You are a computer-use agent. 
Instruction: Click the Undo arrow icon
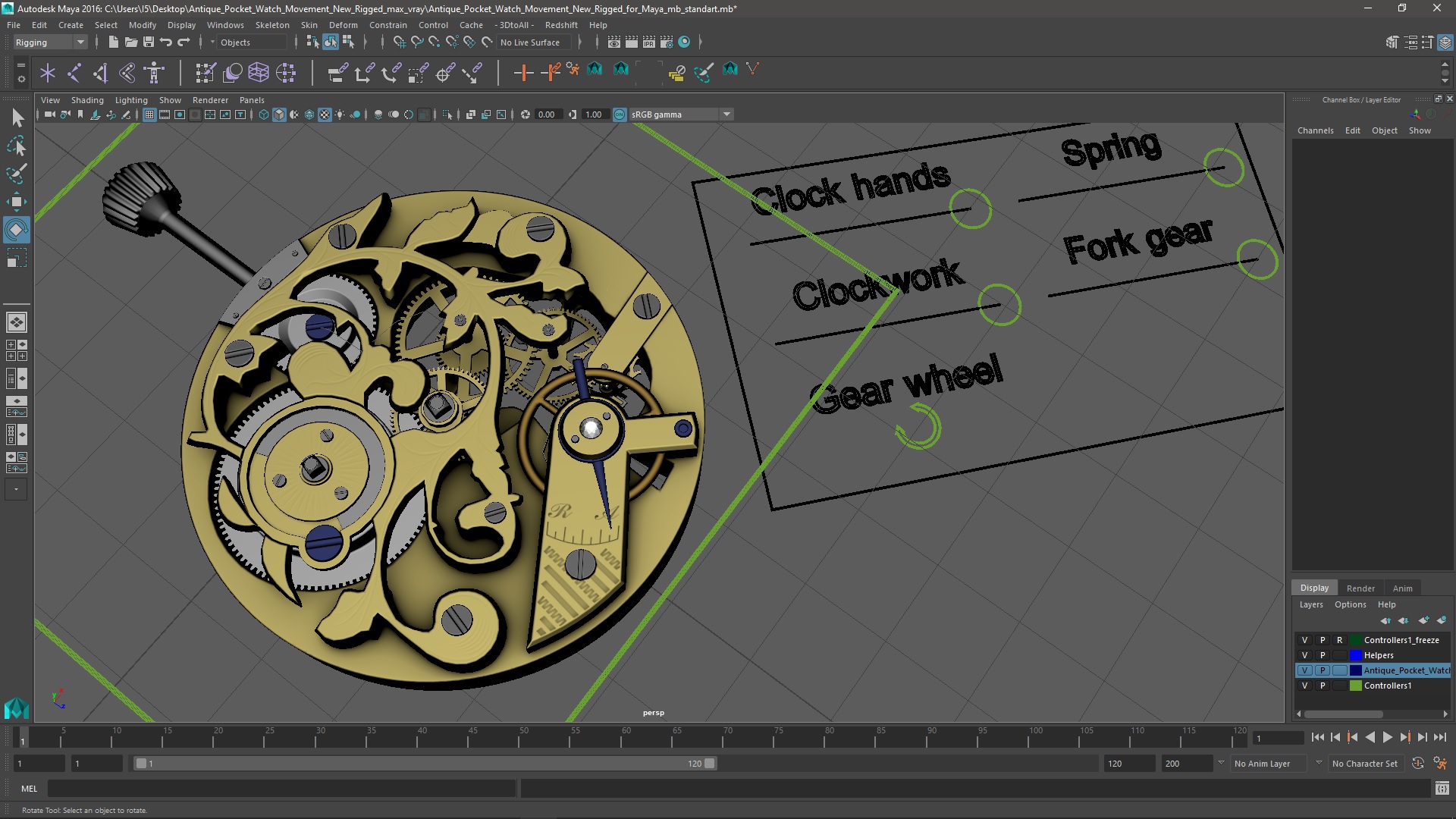[x=166, y=42]
